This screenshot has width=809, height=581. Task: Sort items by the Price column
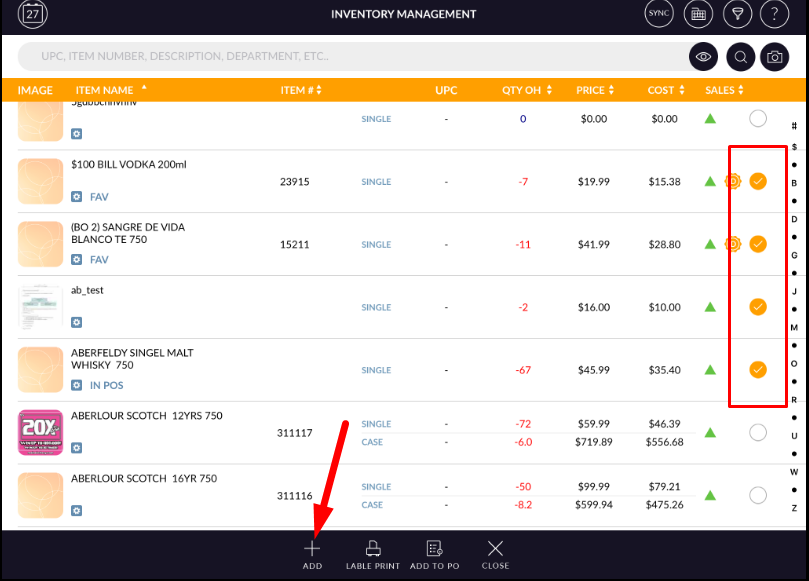(596, 90)
